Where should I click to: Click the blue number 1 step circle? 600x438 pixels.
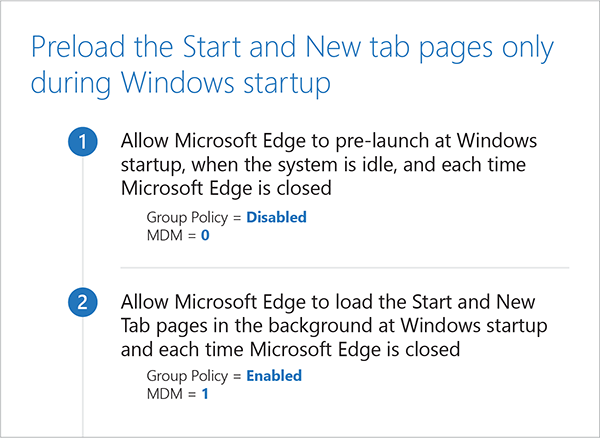(x=82, y=143)
